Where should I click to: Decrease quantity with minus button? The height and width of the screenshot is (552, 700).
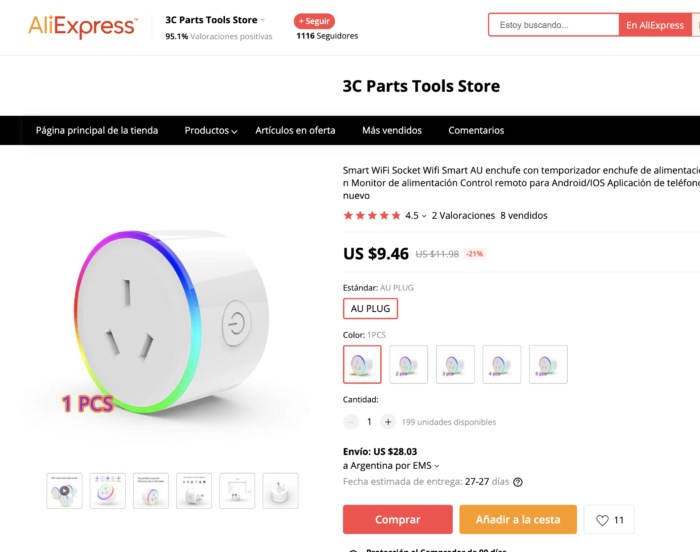tap(351, 422)
